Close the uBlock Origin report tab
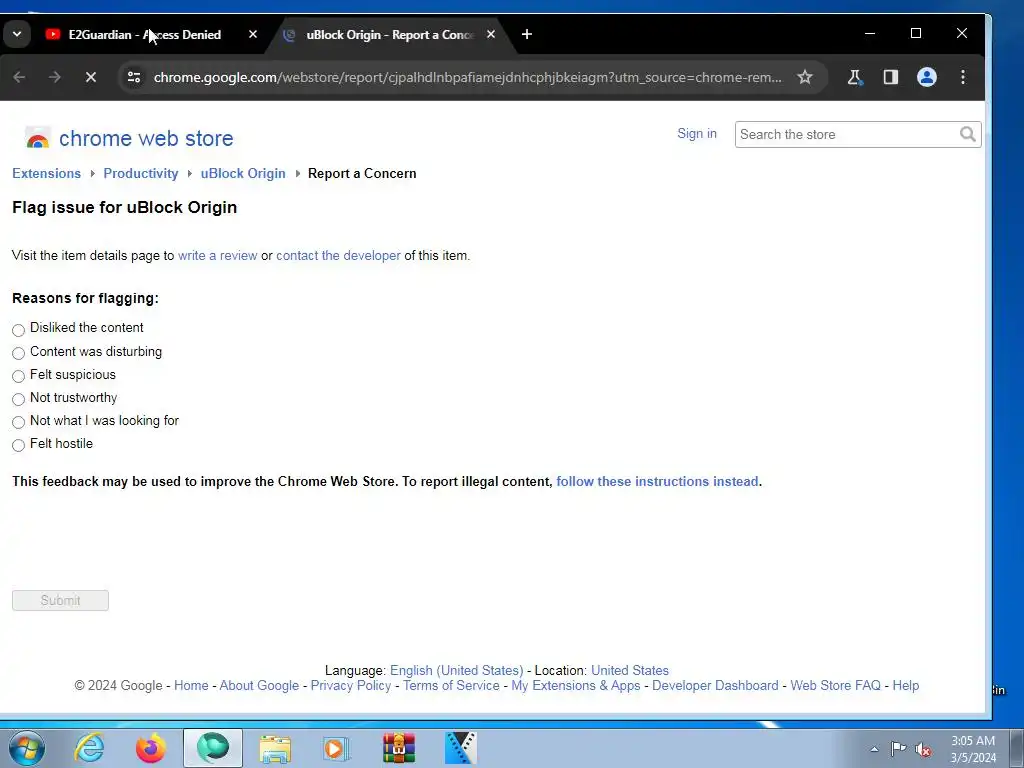 point(490,34)
